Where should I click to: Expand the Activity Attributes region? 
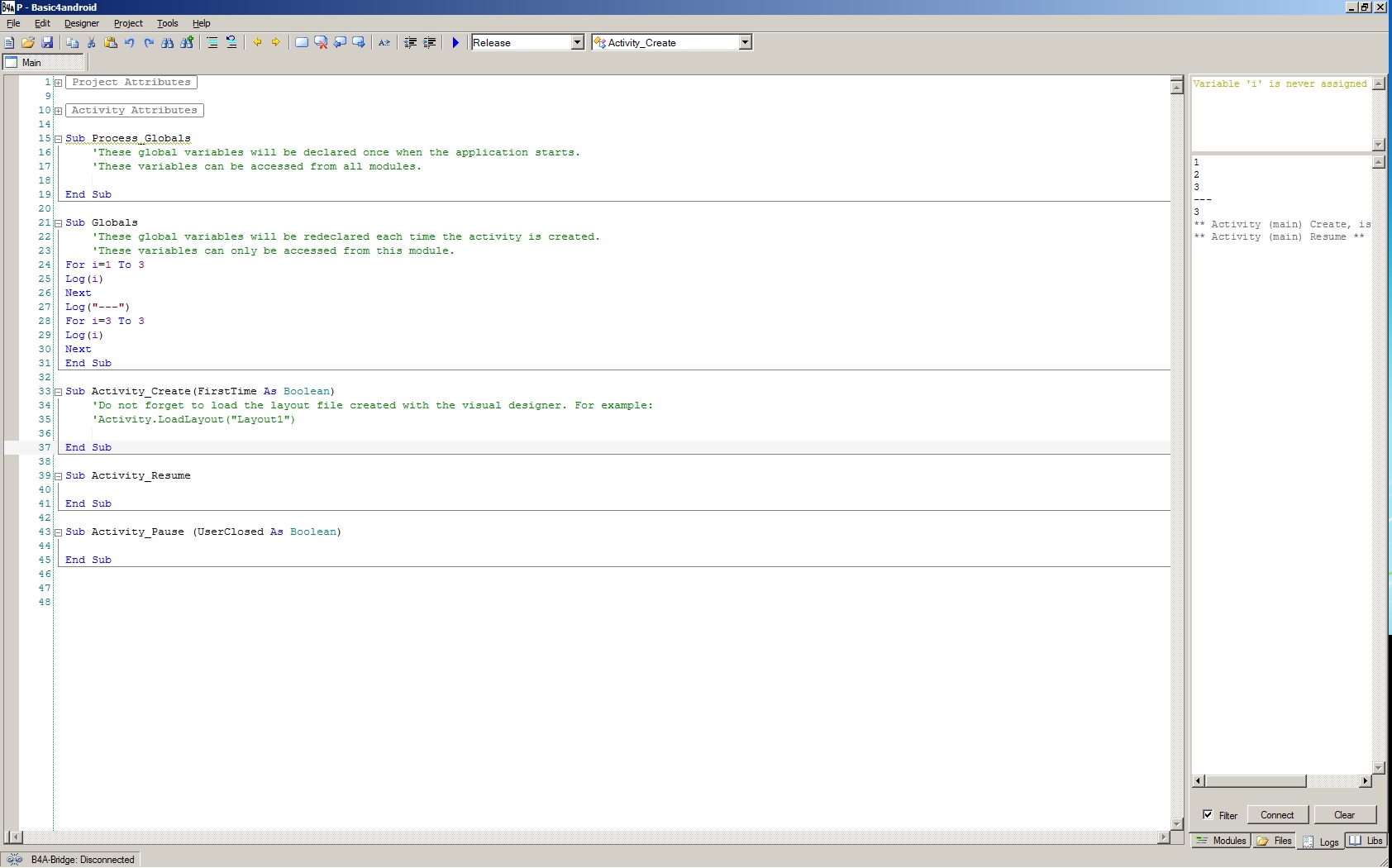pyautogui.click(x=58, y=111)
